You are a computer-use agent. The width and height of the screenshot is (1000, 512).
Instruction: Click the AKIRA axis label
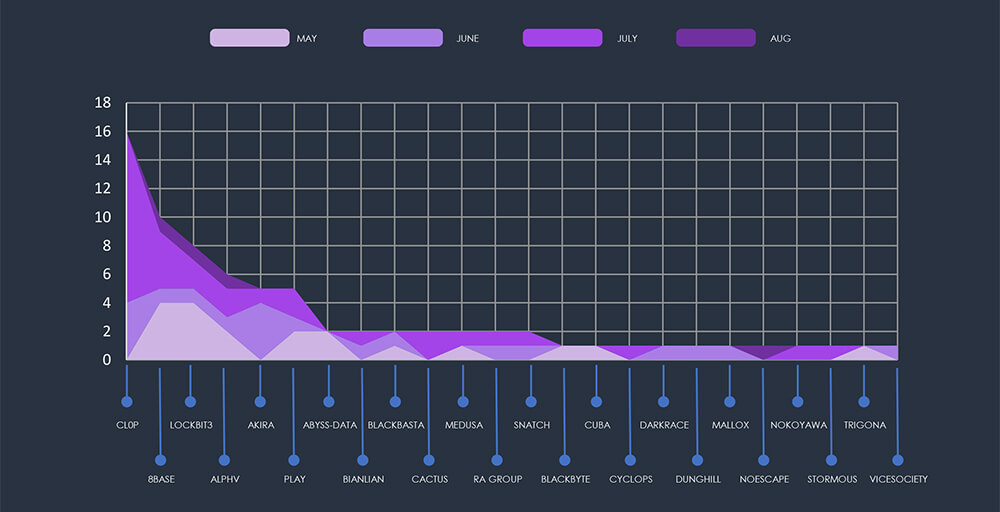click(x=261, y=425)
